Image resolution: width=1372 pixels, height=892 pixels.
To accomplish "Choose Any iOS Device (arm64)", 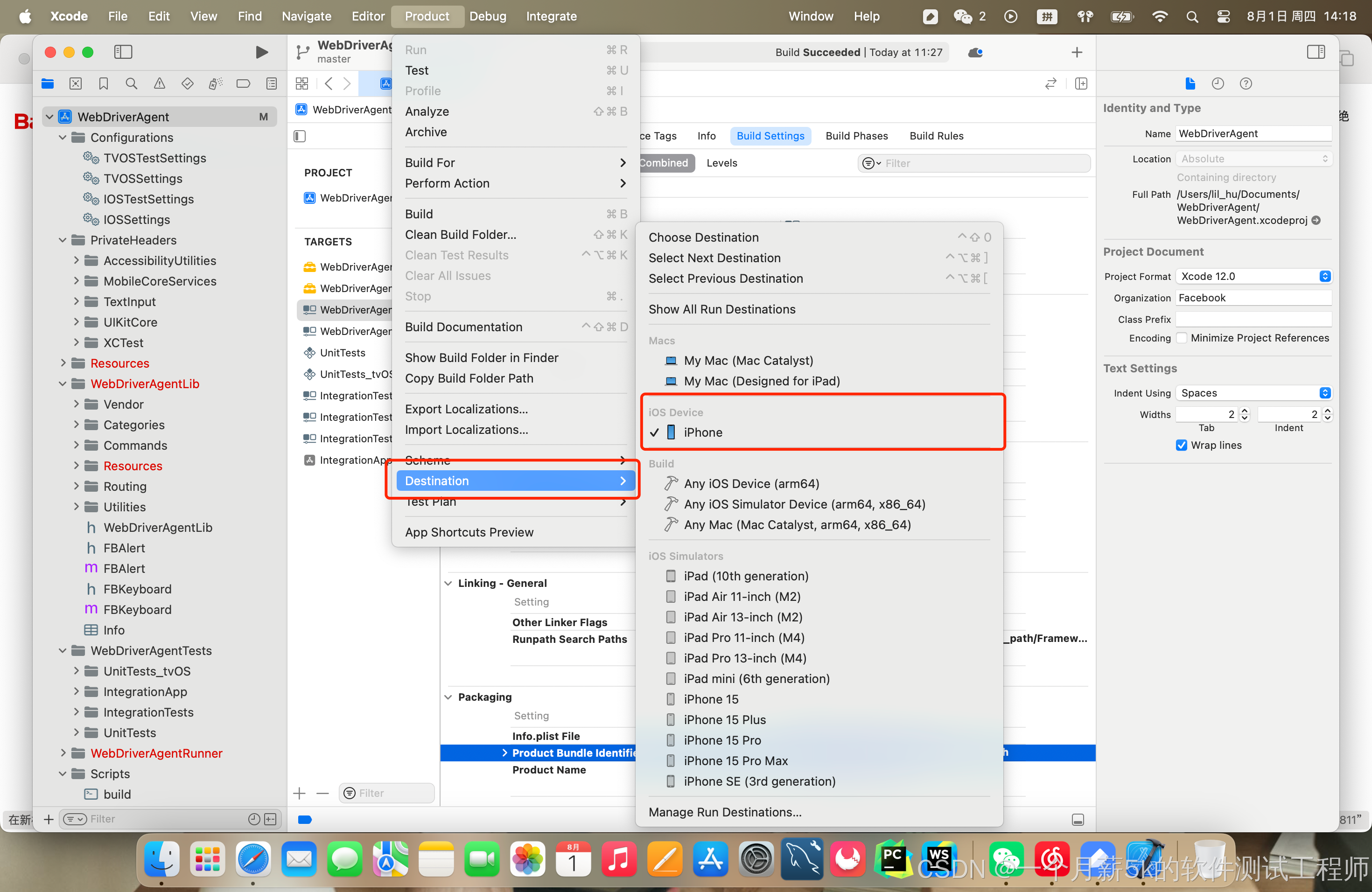I will pyautogui.click(x=750, y=483).
